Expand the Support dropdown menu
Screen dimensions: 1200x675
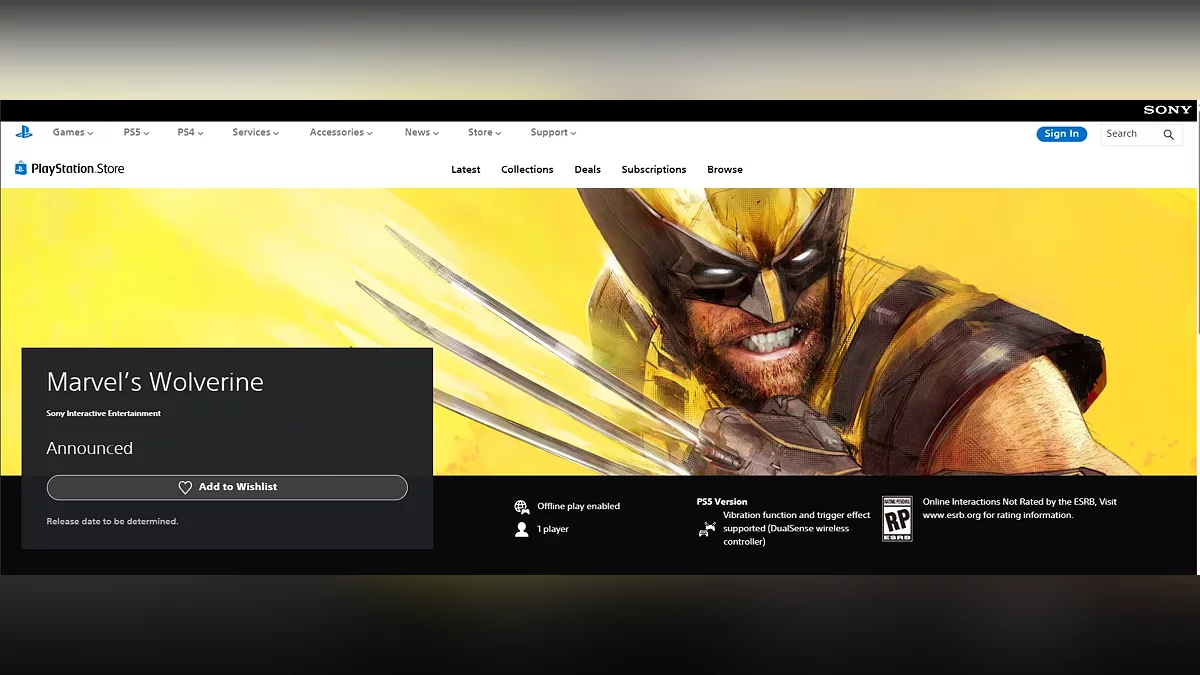(553, 133)
